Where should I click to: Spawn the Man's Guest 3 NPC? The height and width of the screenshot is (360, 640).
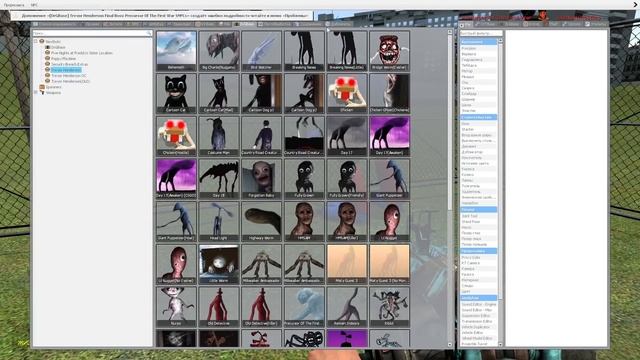[x=347, y=264]
